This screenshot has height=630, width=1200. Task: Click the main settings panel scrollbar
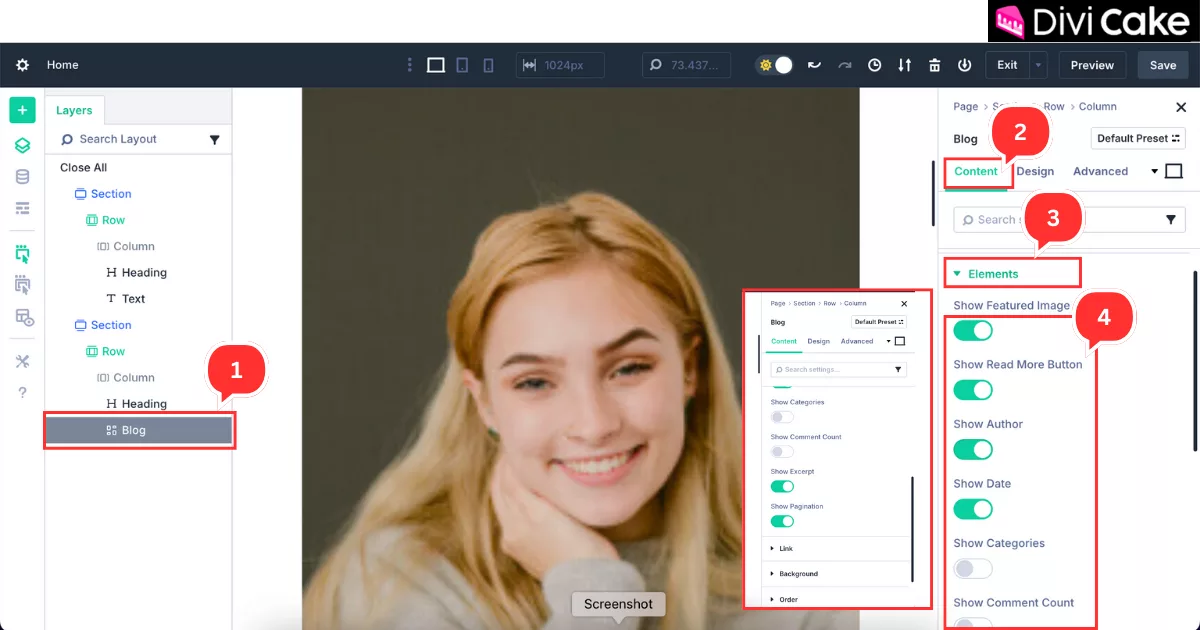click(x=1194, y=360)
